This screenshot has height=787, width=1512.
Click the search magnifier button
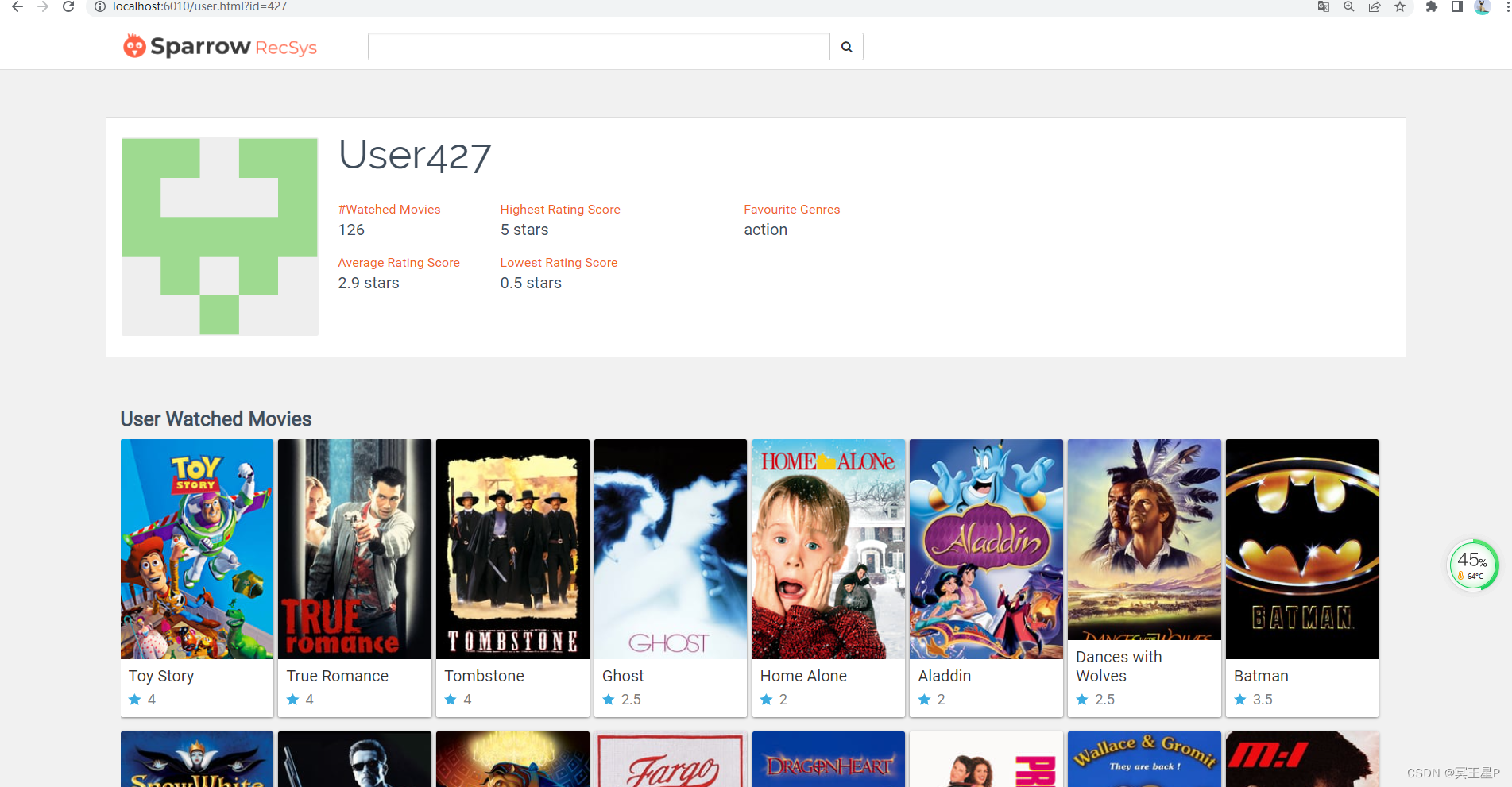(x=847, y=47)
